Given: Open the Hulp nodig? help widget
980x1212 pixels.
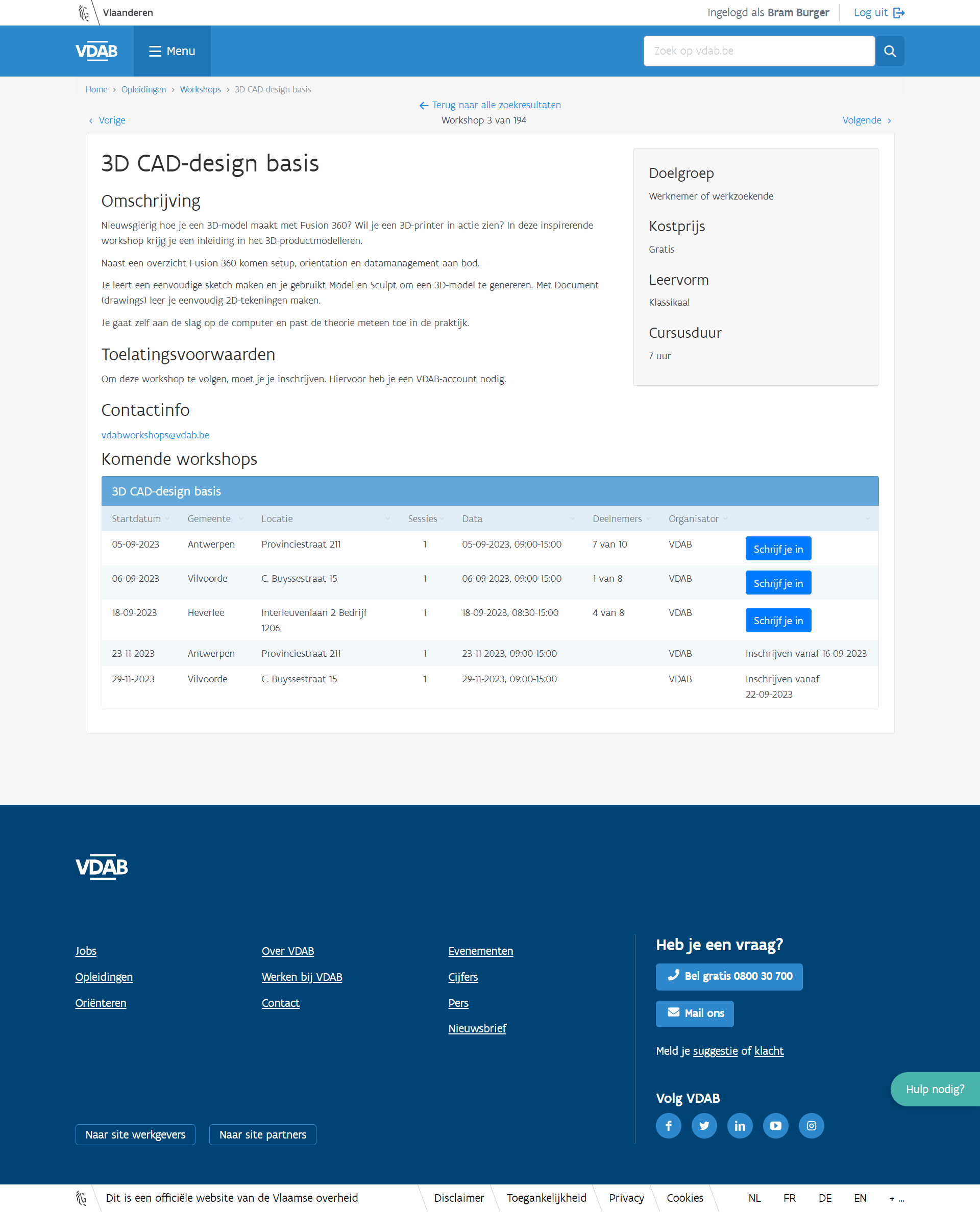Looking at the screenshot, I should 934,1089.
